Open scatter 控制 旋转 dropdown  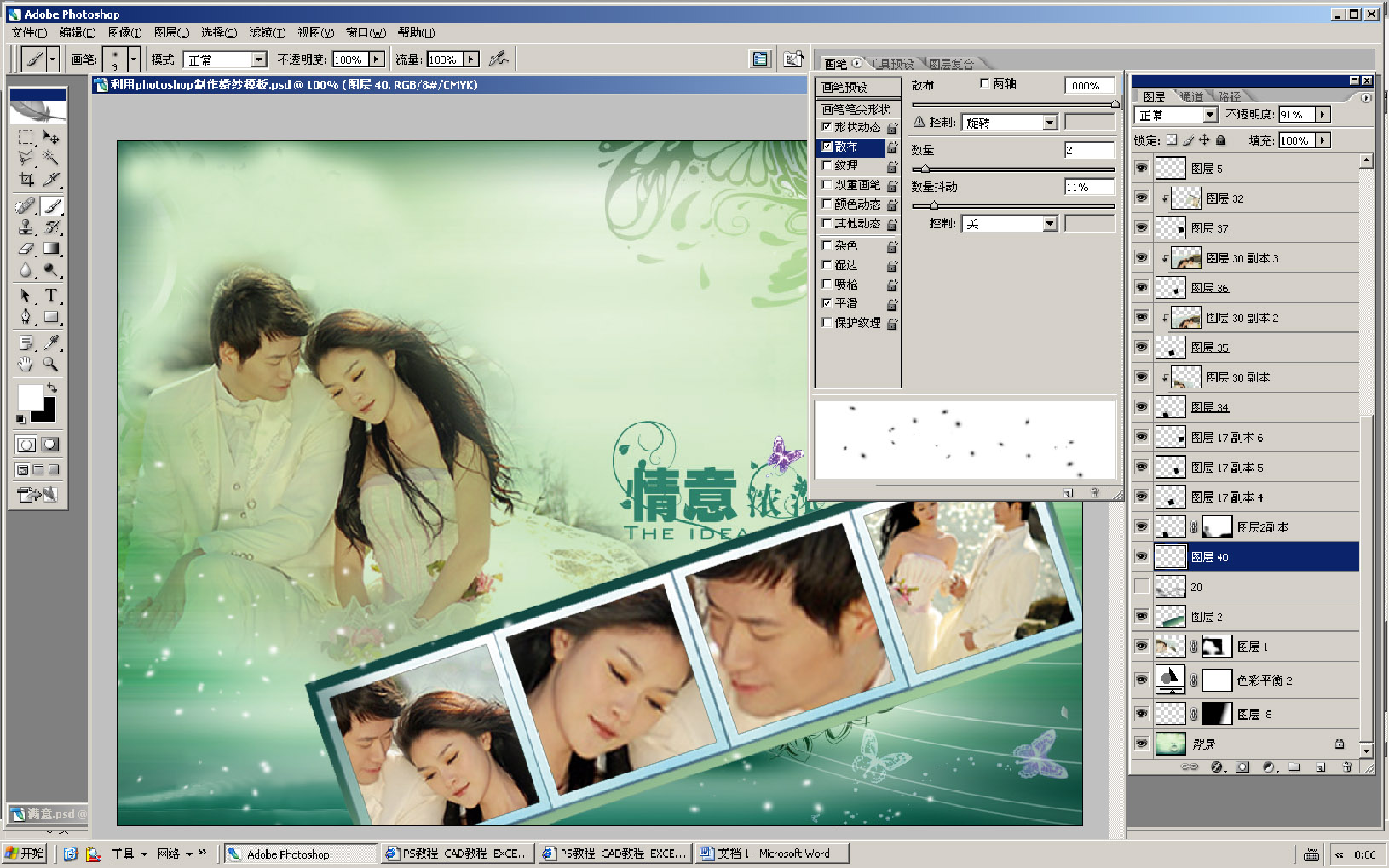(1050, 123)
